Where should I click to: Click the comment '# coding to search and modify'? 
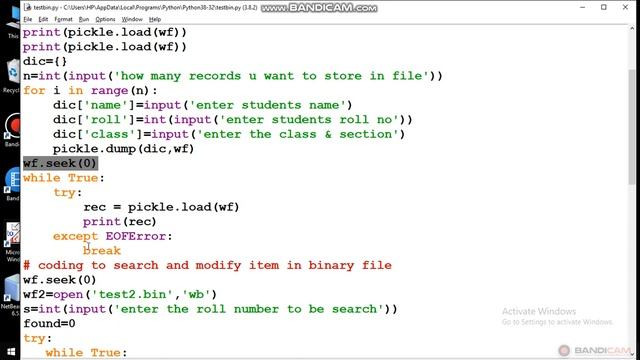(207, 265)
